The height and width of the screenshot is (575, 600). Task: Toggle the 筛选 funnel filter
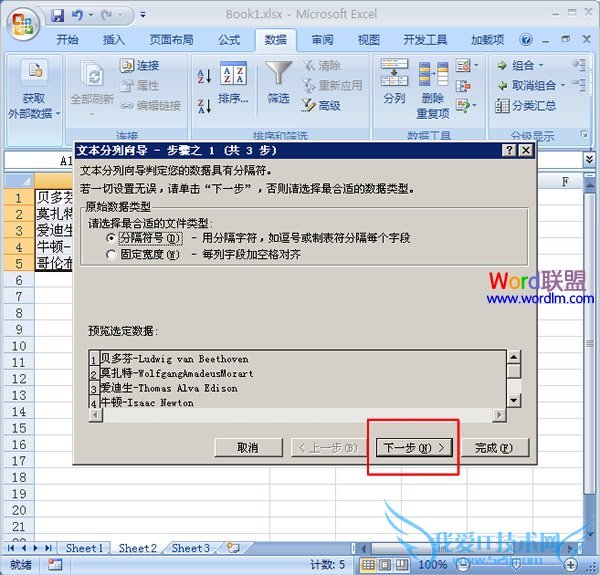[278, 83]
